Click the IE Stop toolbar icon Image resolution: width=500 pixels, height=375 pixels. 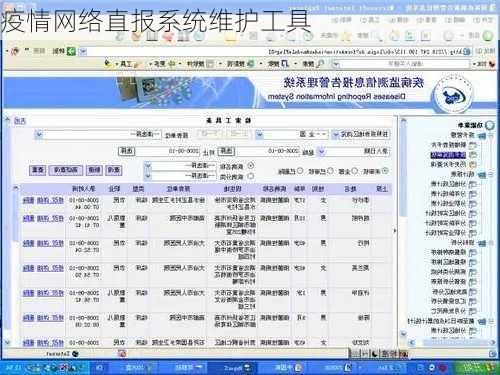(426, 35)
